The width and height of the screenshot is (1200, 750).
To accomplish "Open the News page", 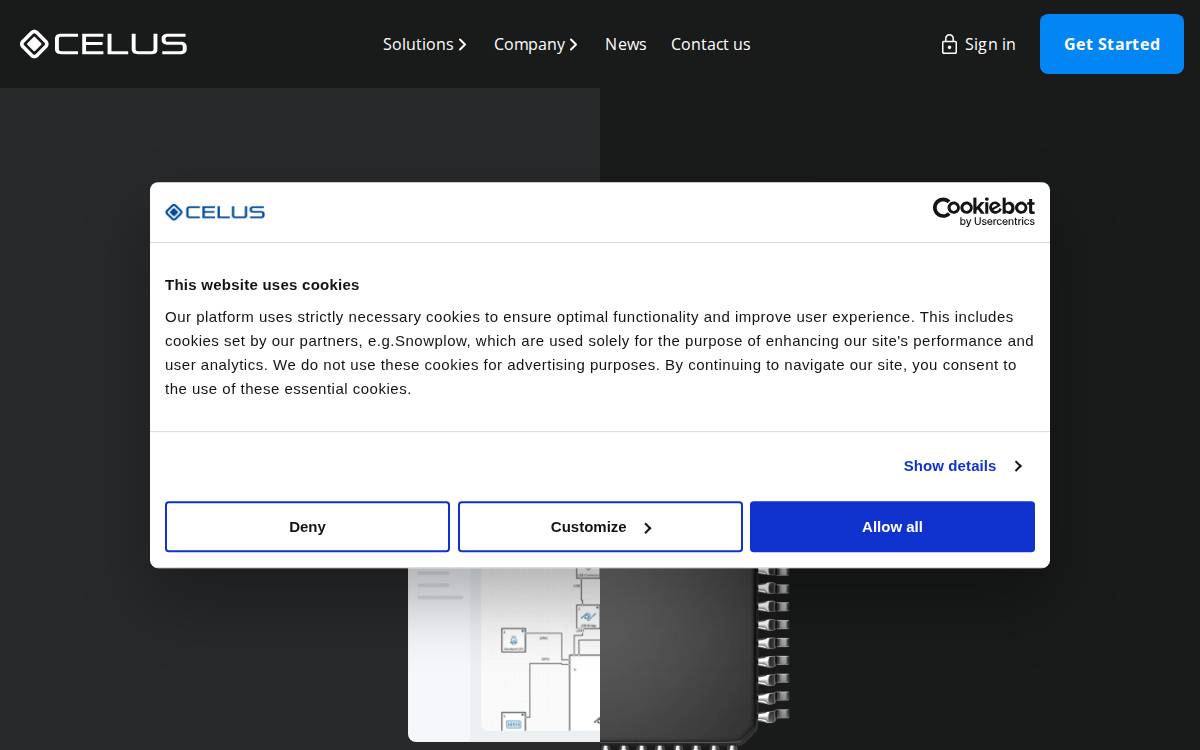I will pyautogui.click(x=626, y=44).
